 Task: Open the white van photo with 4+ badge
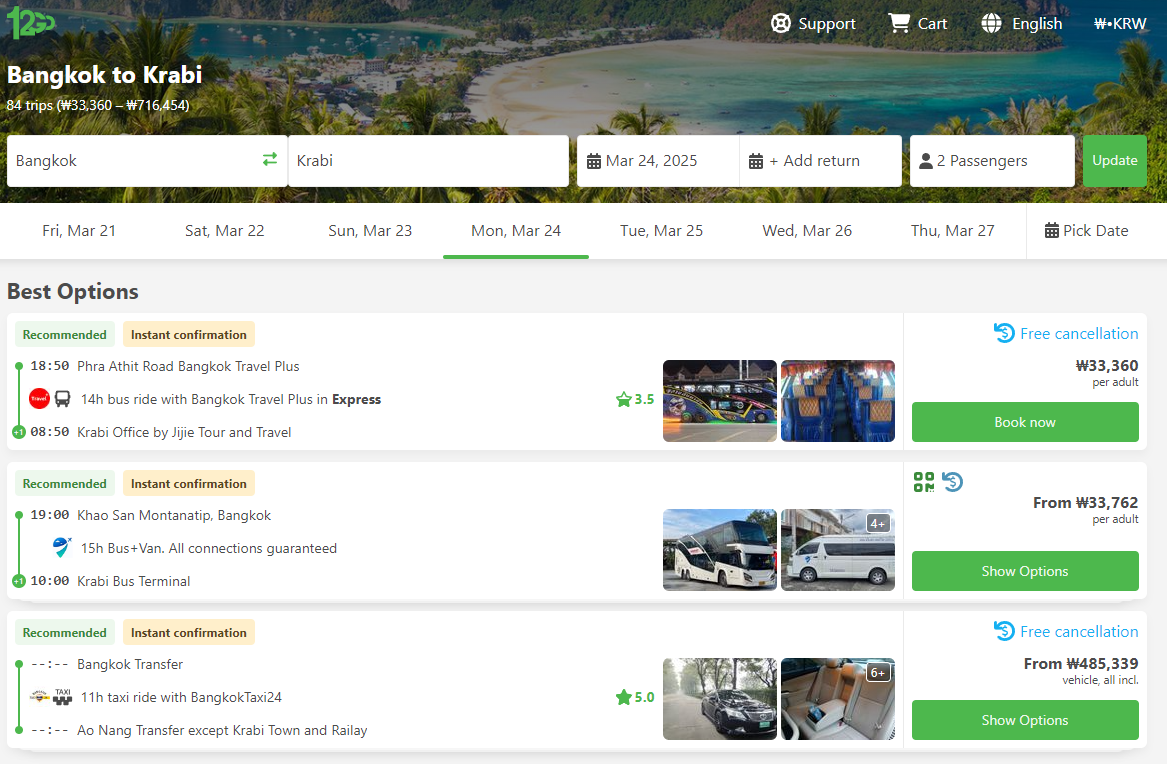pos(838,550)
